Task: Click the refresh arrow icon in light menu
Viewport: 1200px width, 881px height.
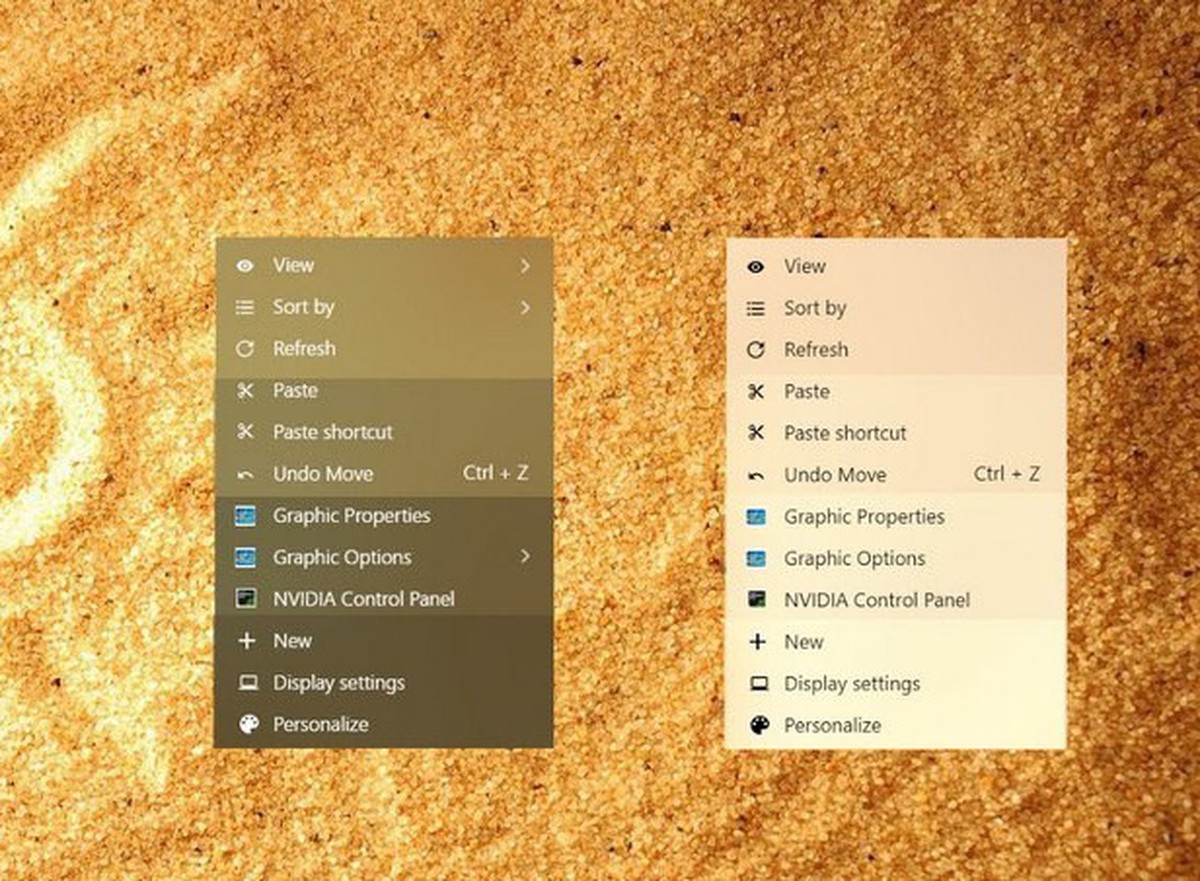Action: click(x=756, y=350)
